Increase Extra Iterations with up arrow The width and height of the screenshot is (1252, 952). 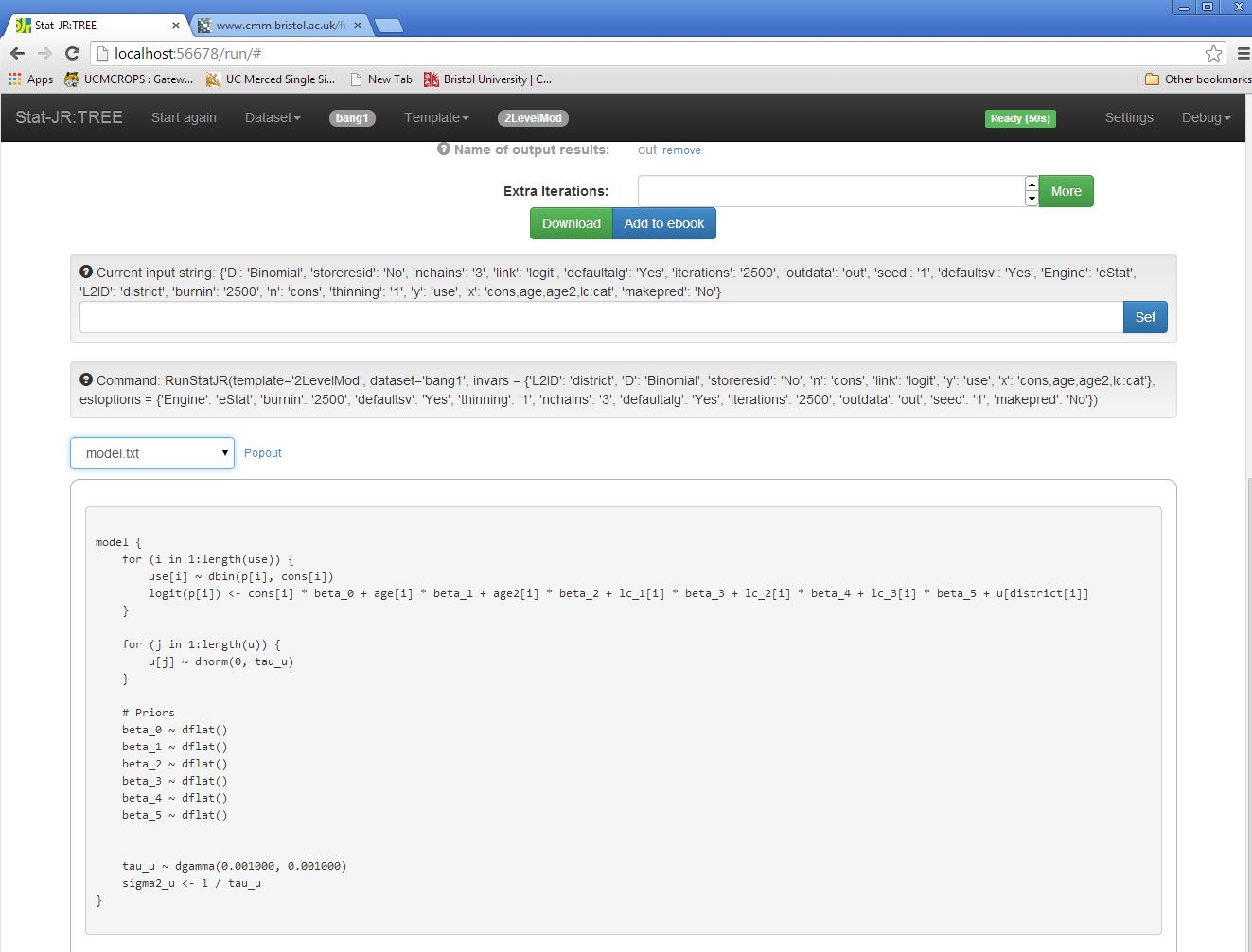[x=1032, y=184]
